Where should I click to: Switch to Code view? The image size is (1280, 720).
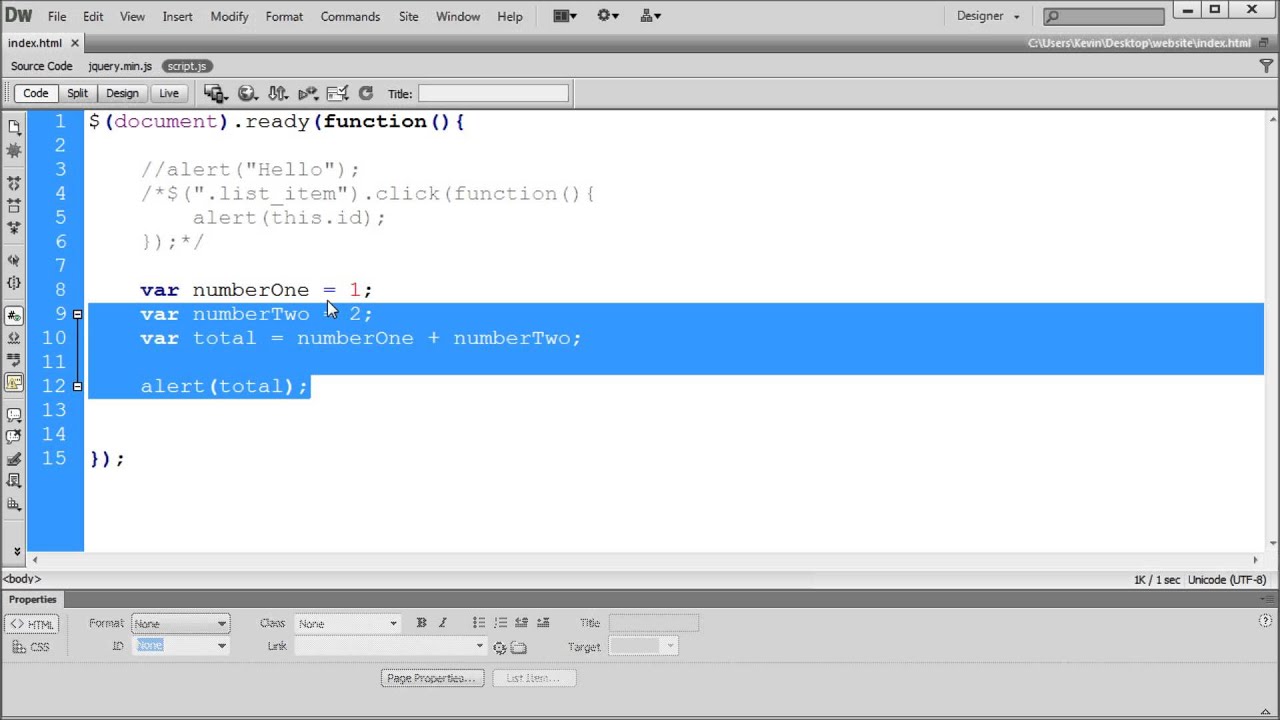(36, 93)
